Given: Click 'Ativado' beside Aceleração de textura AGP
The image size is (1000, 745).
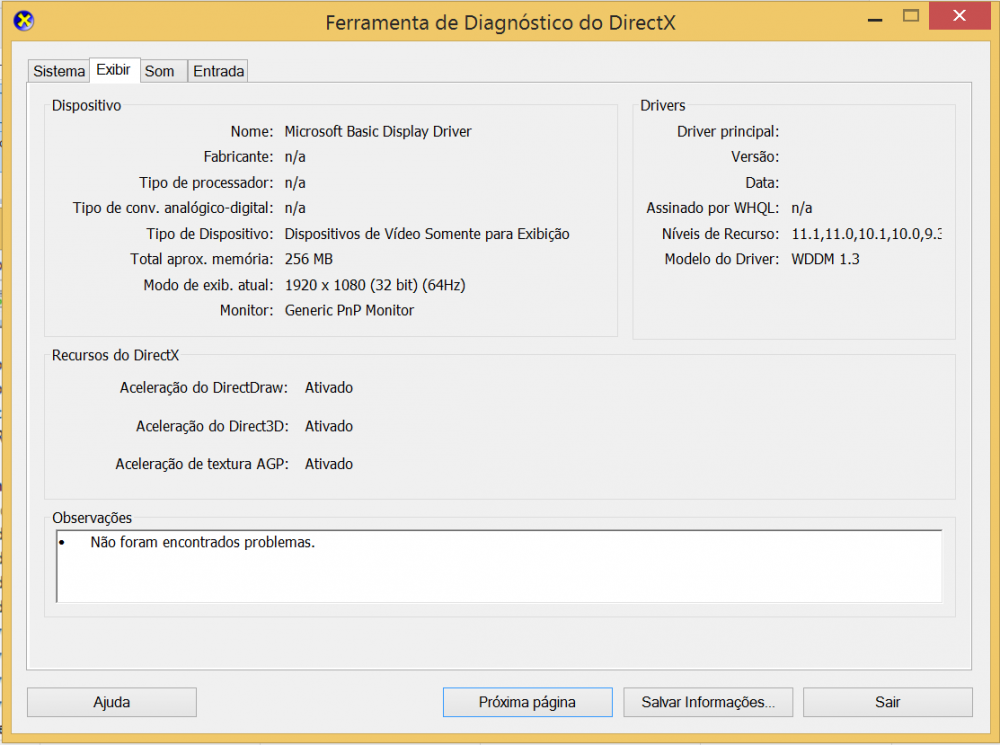Looking at the screenshot, I should point(328,464).
